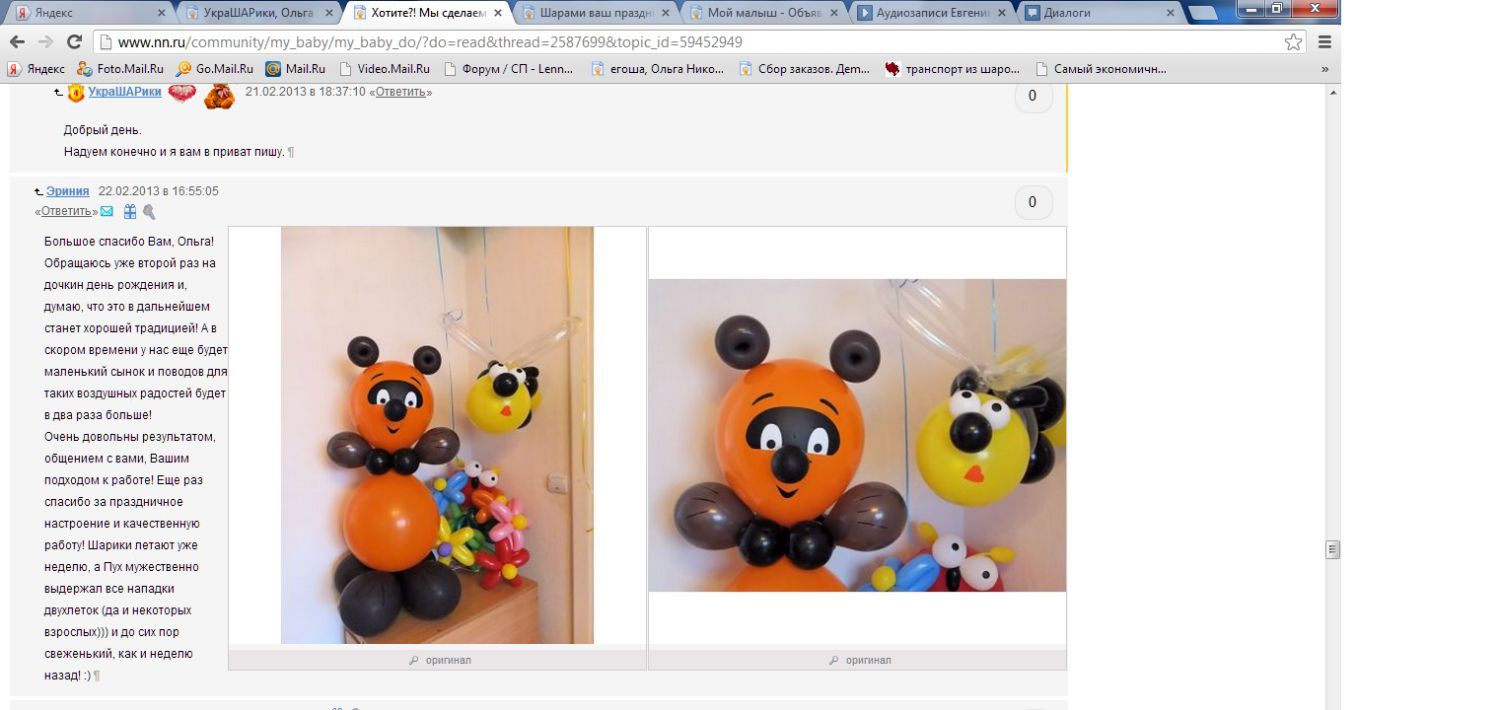
Task: Switch to the Яндекс tab
Action: click(x=88, y=13)
